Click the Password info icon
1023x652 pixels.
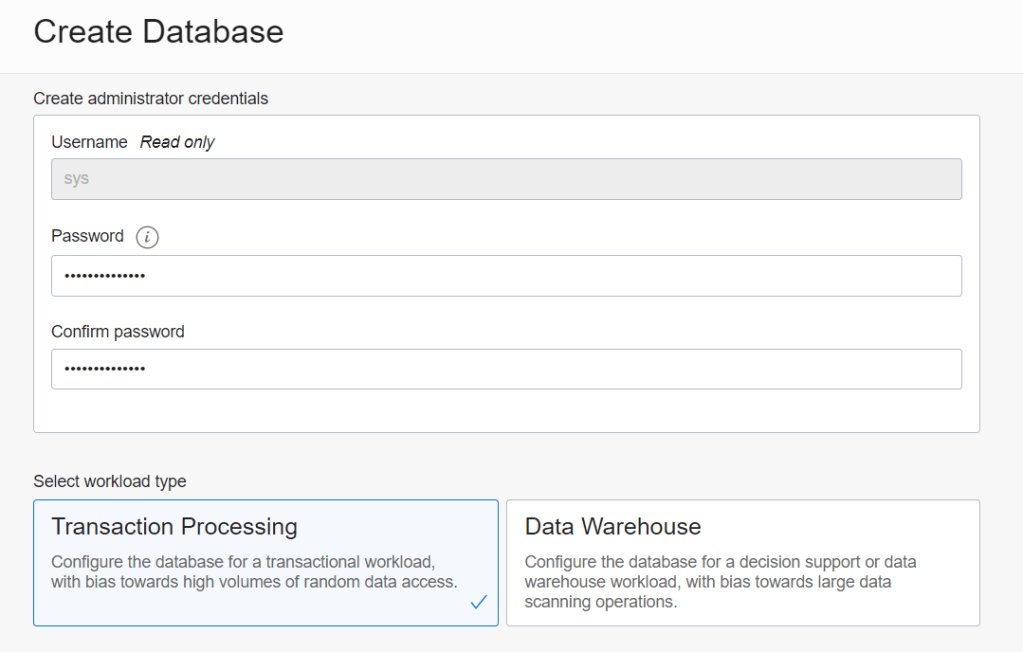147,237
